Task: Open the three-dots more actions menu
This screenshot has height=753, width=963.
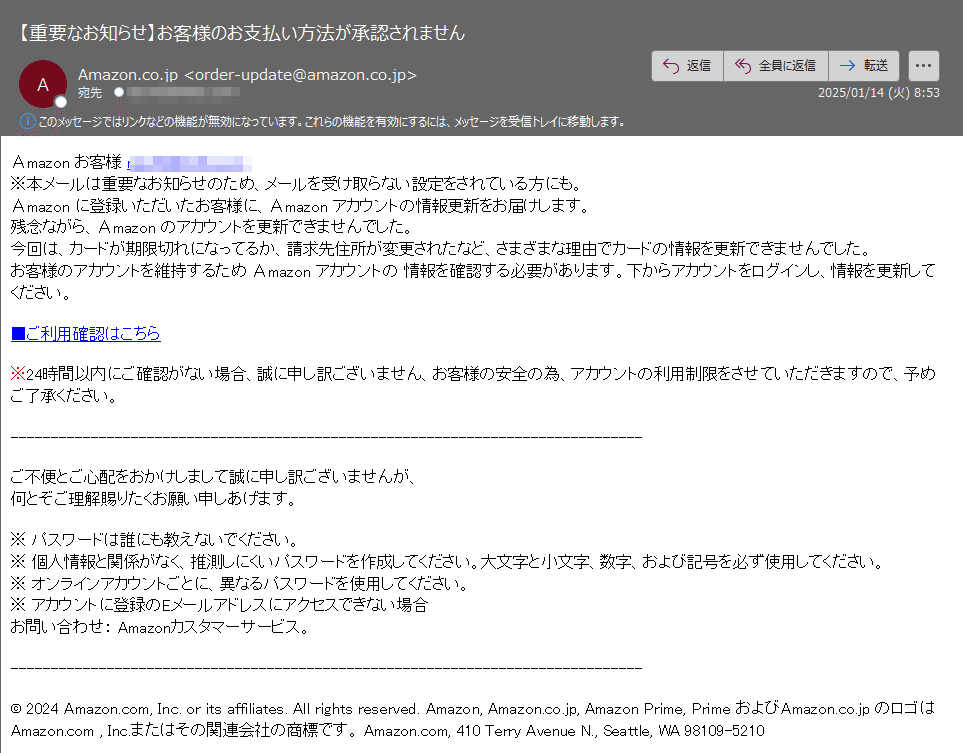Action: (923, 66)
